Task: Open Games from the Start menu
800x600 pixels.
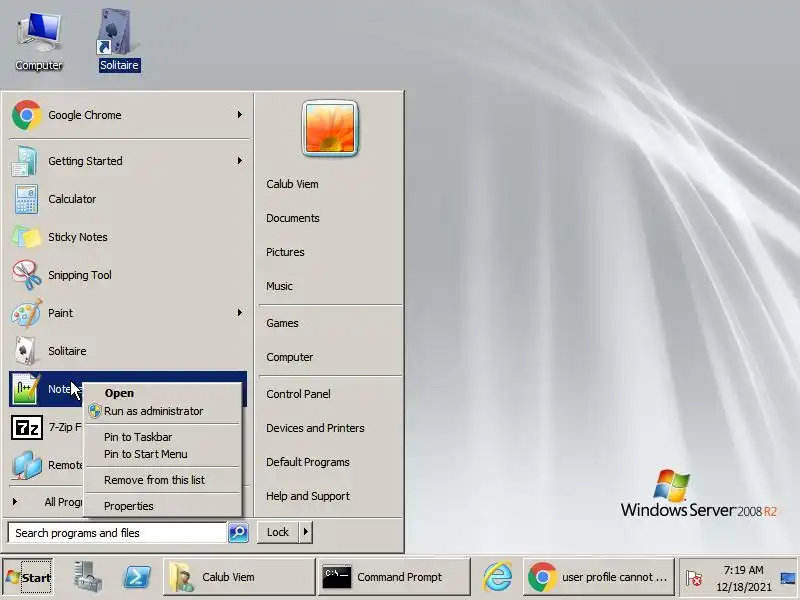Action: pyautogui.click(x=282, y=323)
